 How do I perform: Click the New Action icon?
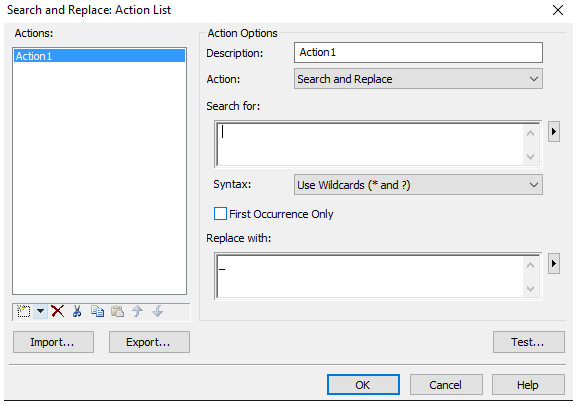tap(23, 312)
